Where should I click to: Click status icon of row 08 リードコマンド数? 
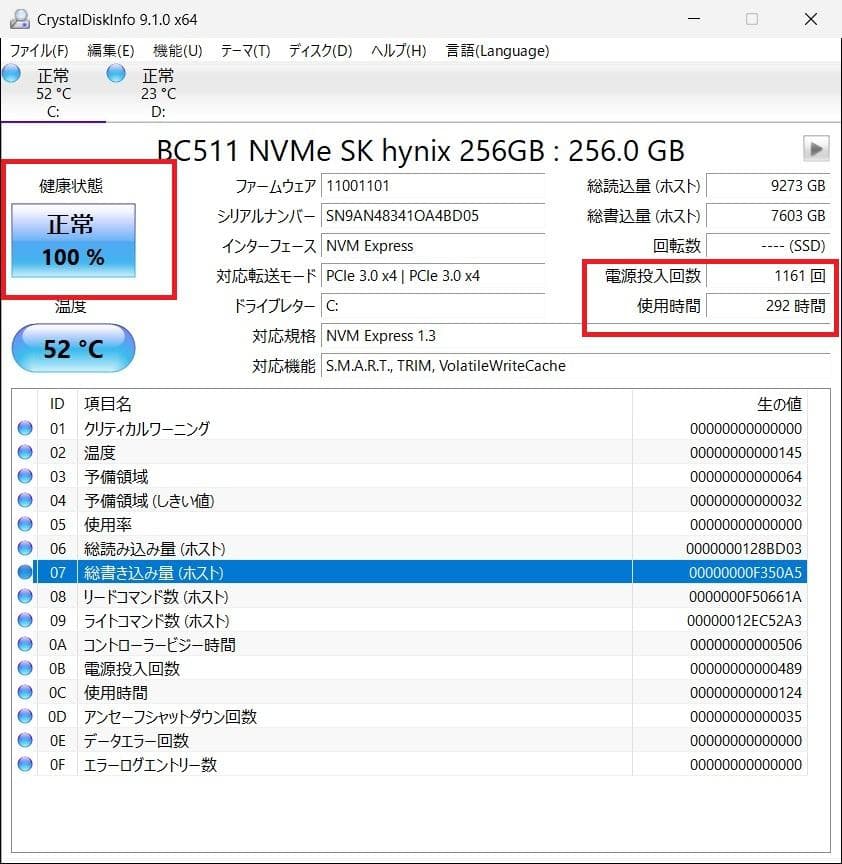25,596
